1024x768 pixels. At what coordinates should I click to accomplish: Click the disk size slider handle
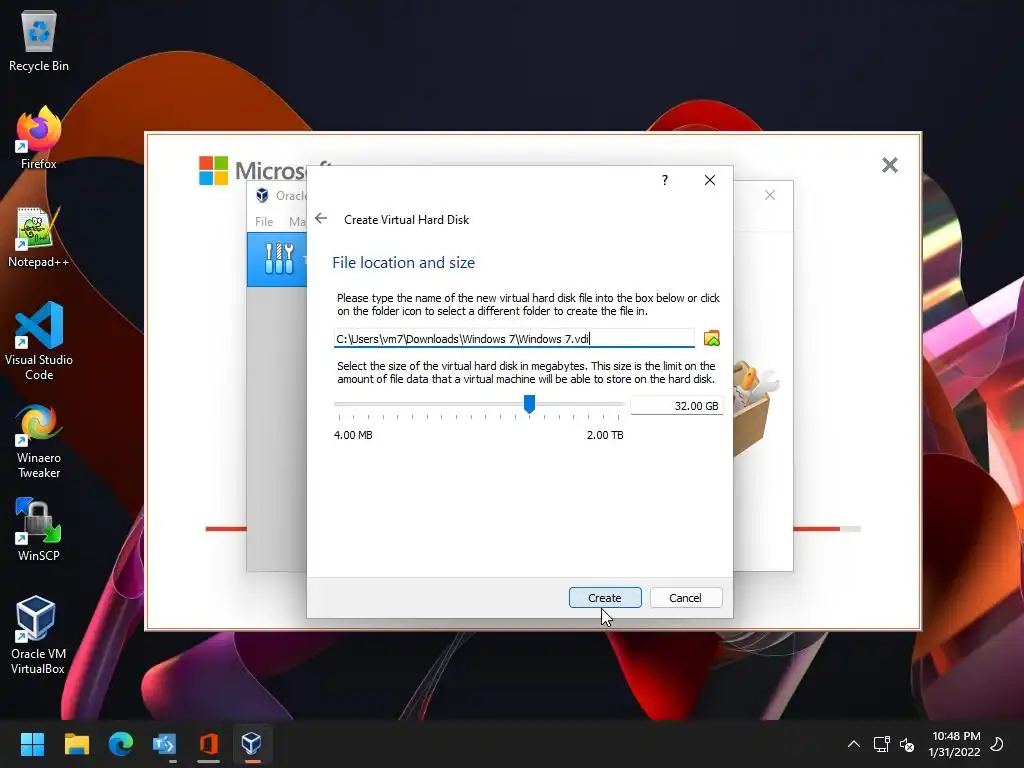(530, 404)
